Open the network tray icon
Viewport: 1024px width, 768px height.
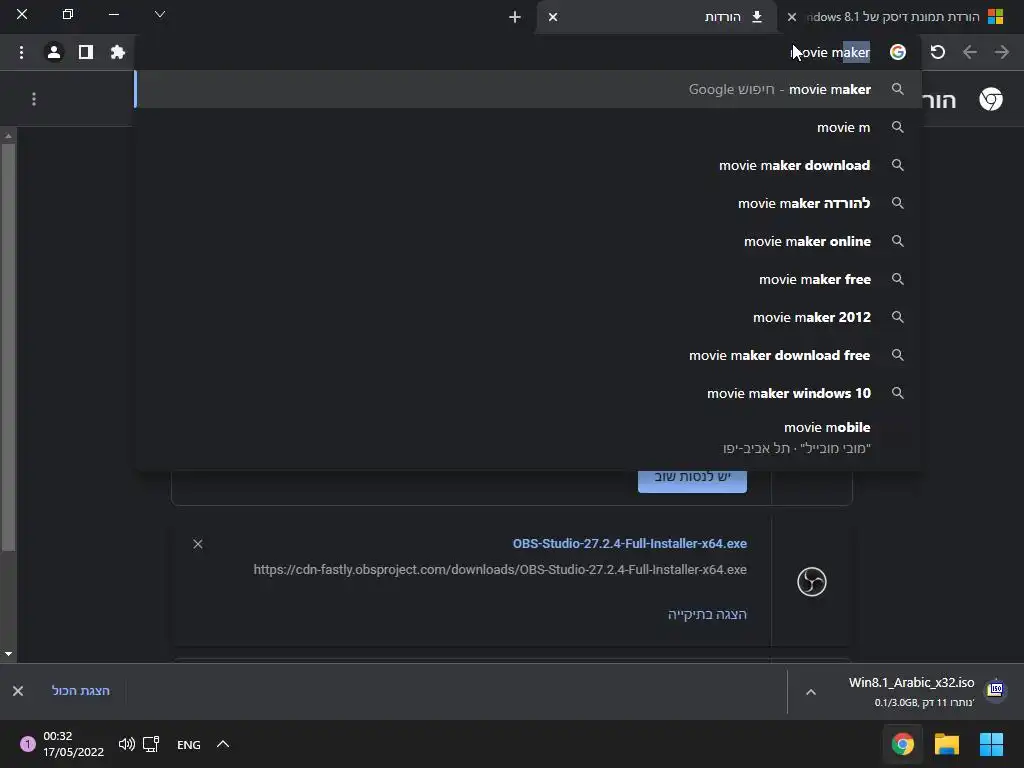pos(152,744)
